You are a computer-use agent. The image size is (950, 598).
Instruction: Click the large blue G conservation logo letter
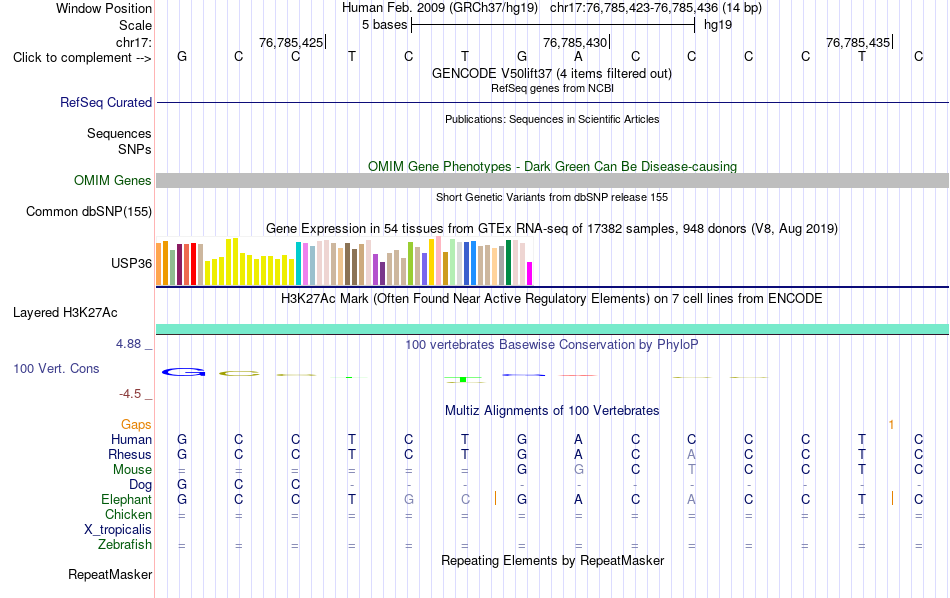[x=184, y=372]
